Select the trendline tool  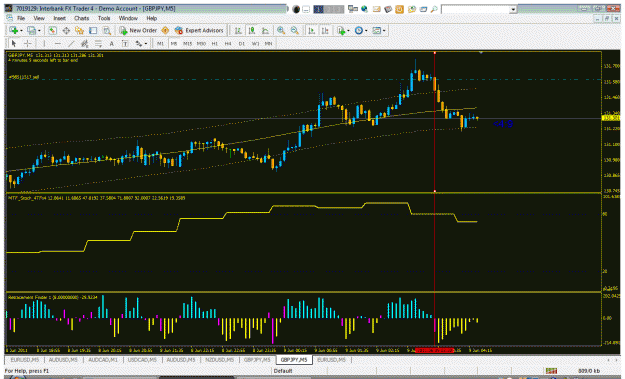pos(71,43)
